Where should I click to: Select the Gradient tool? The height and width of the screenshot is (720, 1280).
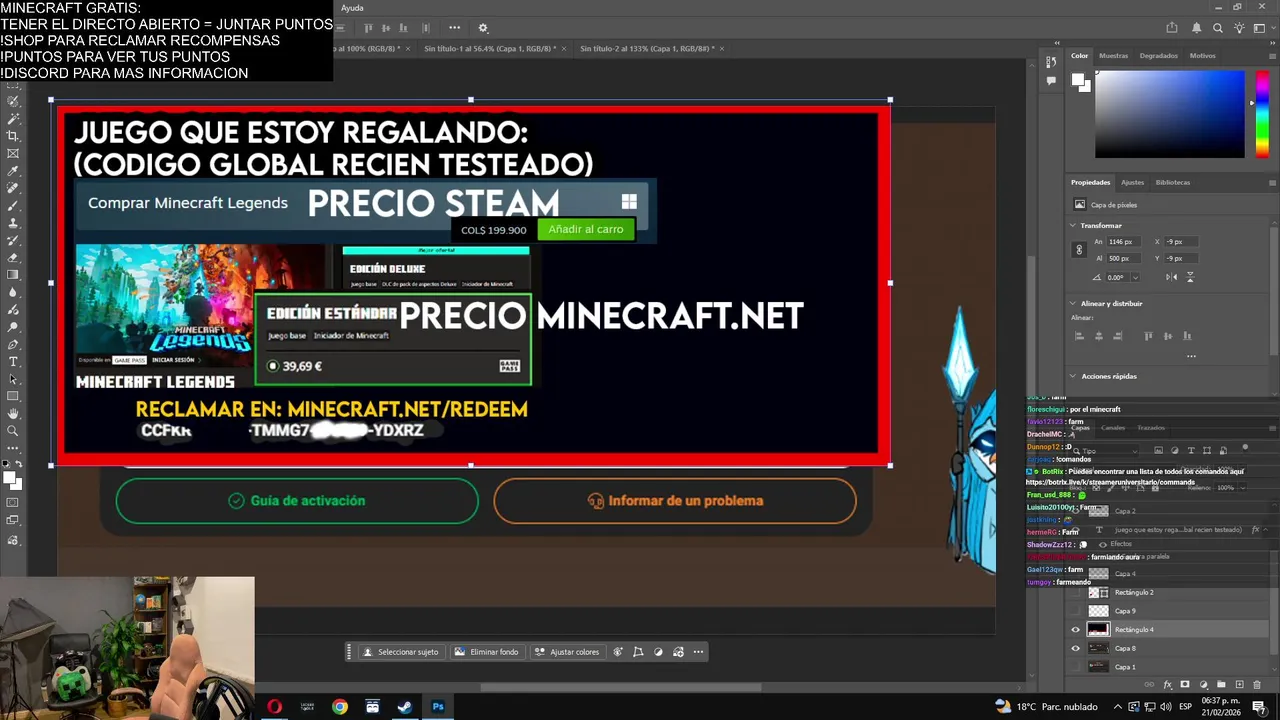tap(13, 275)
